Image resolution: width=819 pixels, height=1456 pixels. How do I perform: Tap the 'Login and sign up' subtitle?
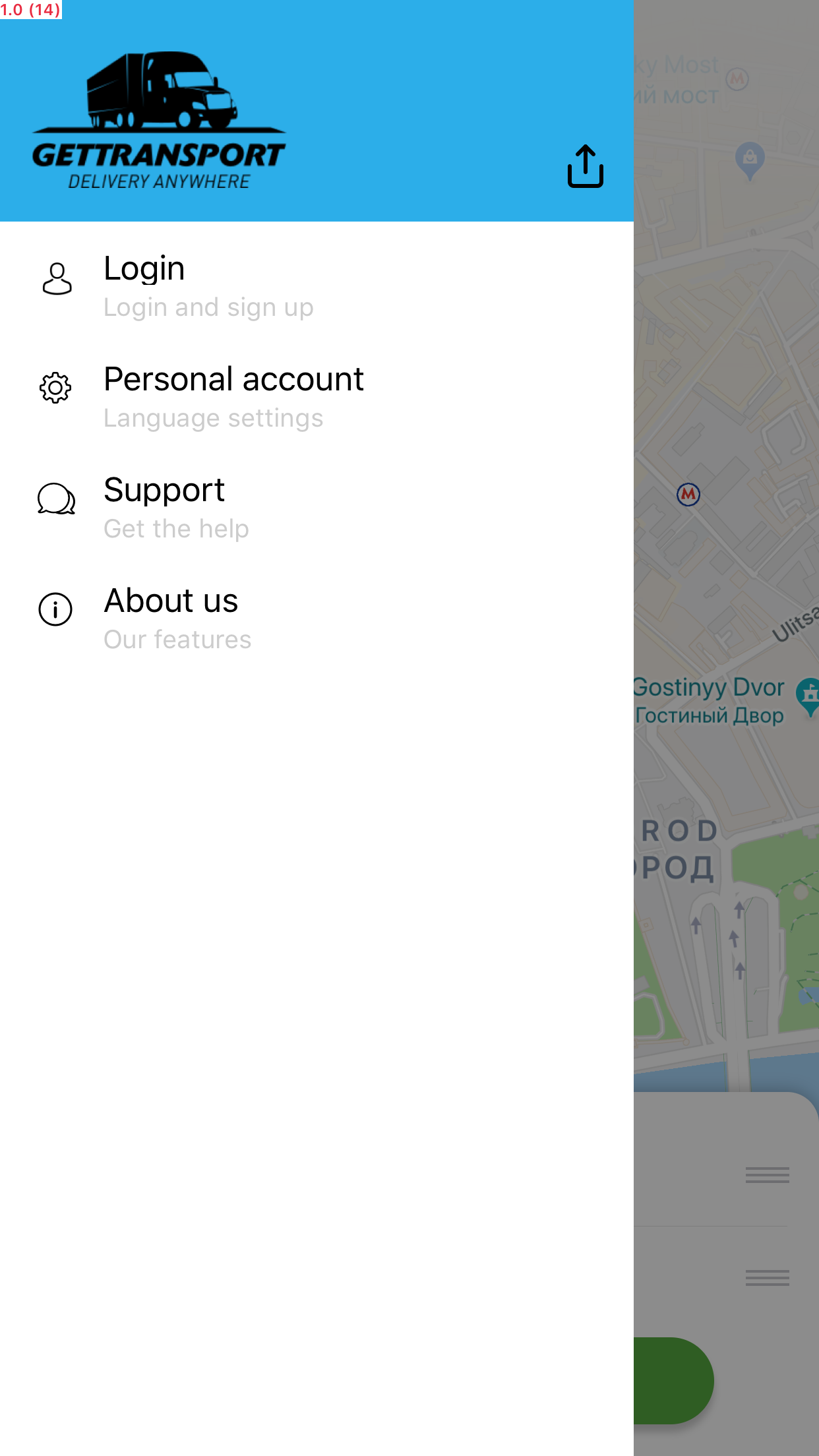coord(208,307)
